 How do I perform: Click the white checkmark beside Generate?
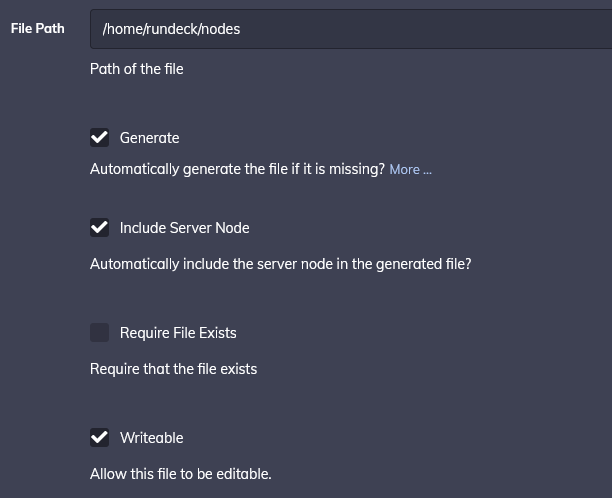click(x=100, y=138)
